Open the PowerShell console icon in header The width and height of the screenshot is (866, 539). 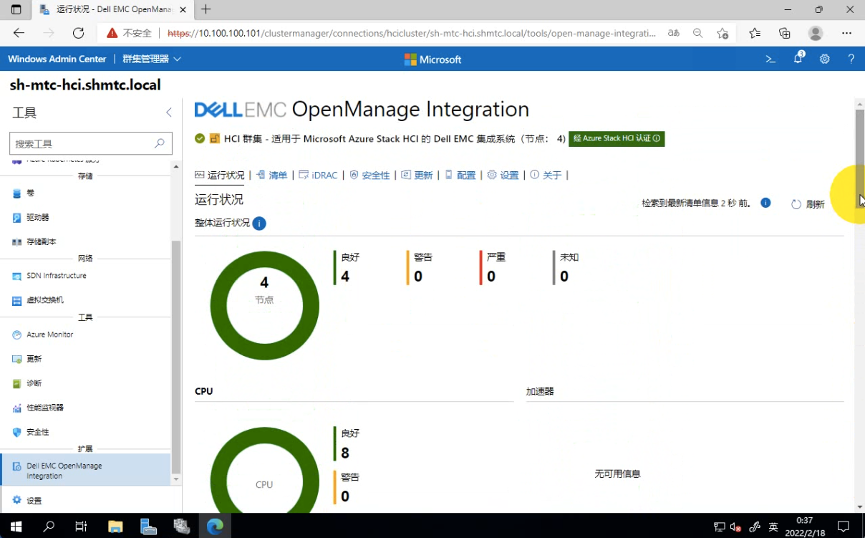coord(770,59)
